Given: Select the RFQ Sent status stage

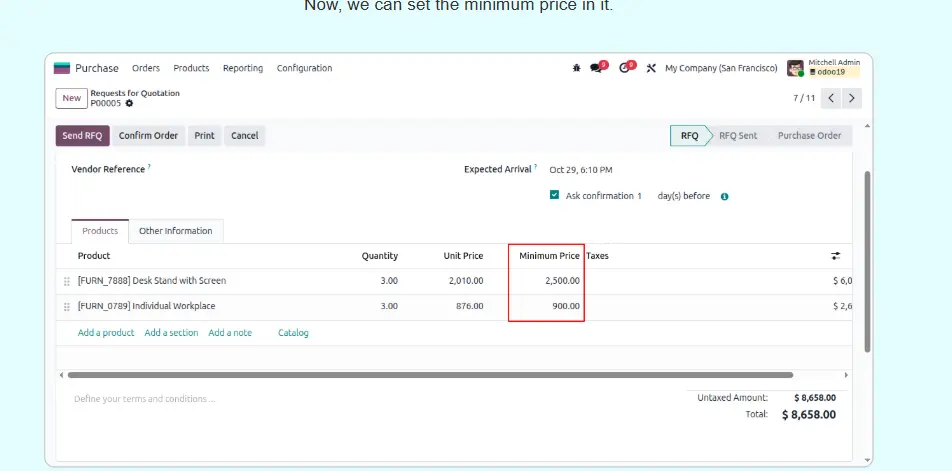Looking at the screenshot, I should 737,136.
